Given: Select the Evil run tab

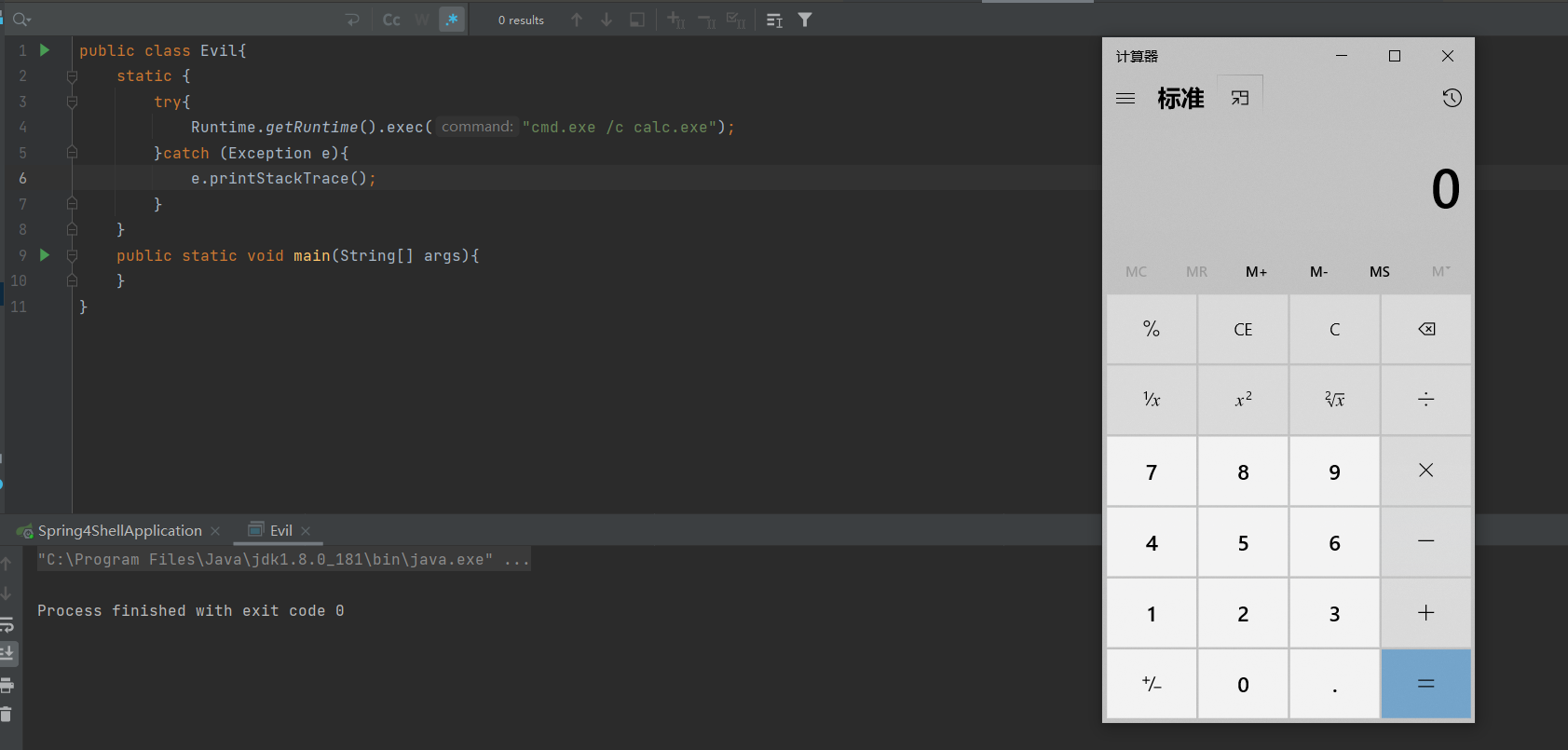Looking at the screenshot, I should click(x=271, y=530).
